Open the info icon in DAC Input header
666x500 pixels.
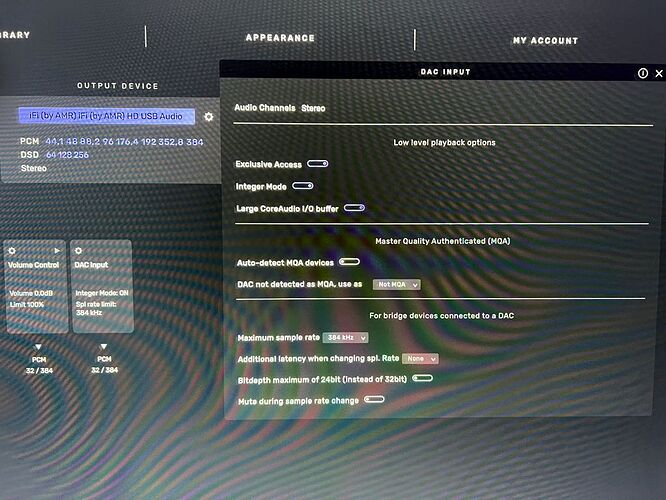643,73
